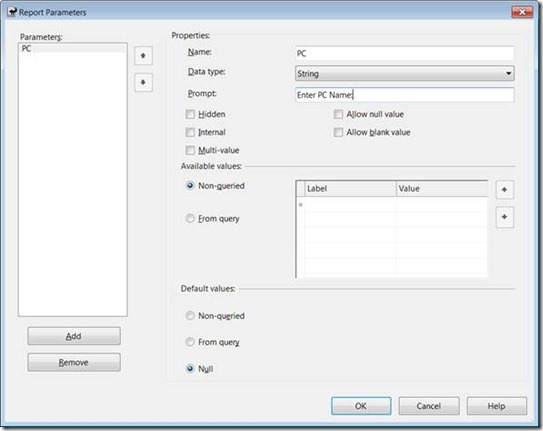Tick Allow blank value checkbox
This screenshot has height=431, width=543.
click(x=338, y=132)
